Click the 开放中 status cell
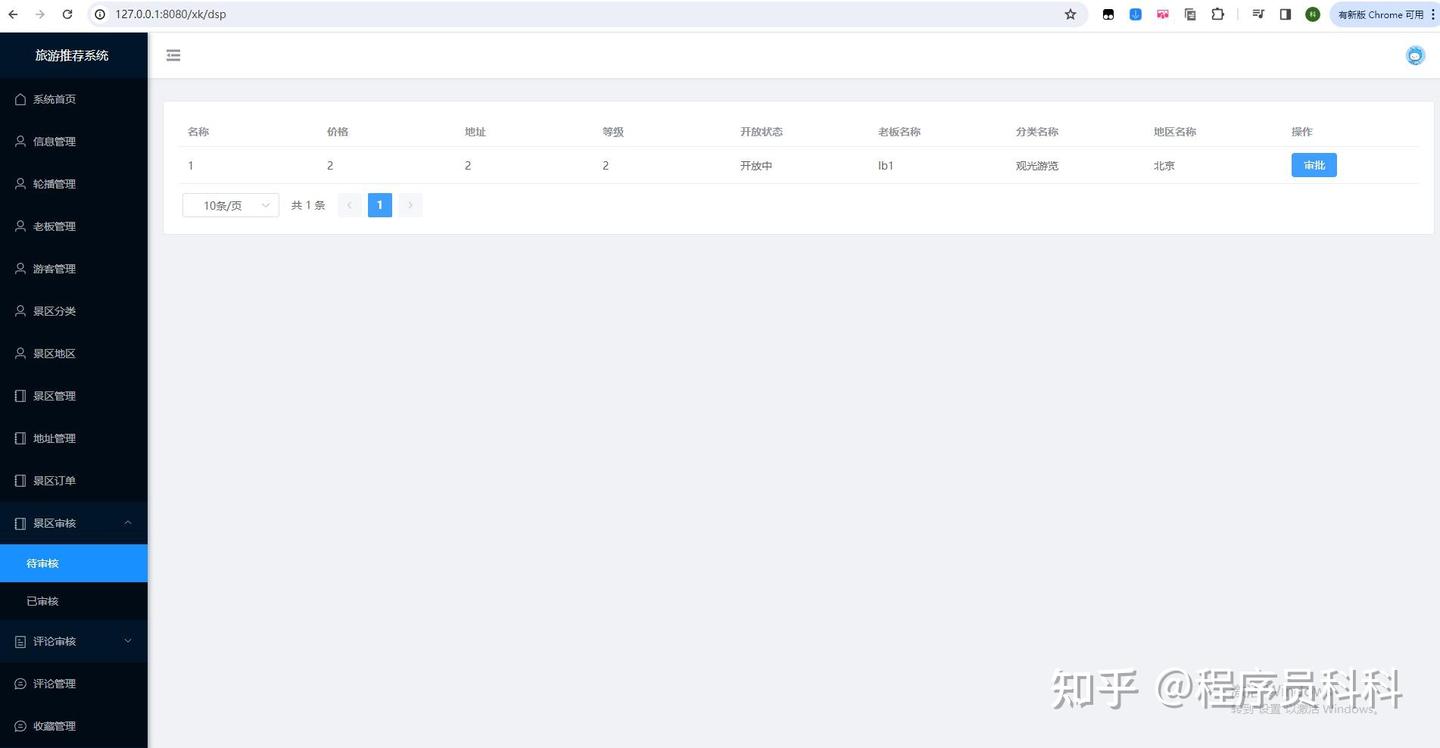The width and height of the screenshot is (1440, 748). 756,166
